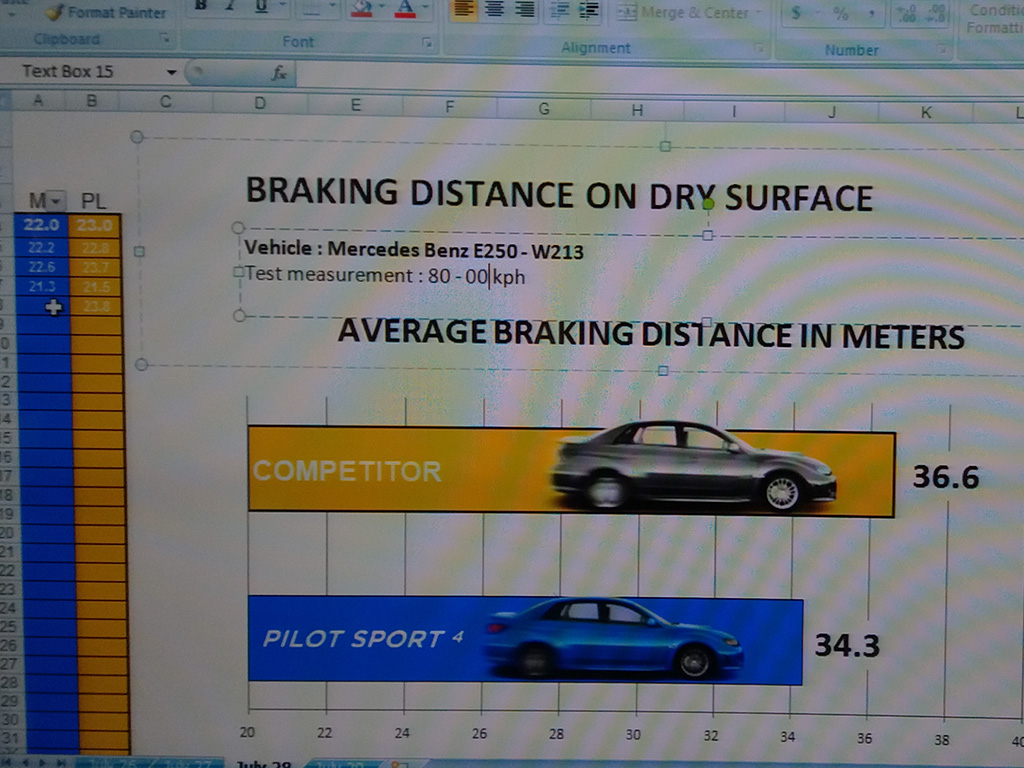
Task: Apply Percent Style
Action: (x=840, y=14)
